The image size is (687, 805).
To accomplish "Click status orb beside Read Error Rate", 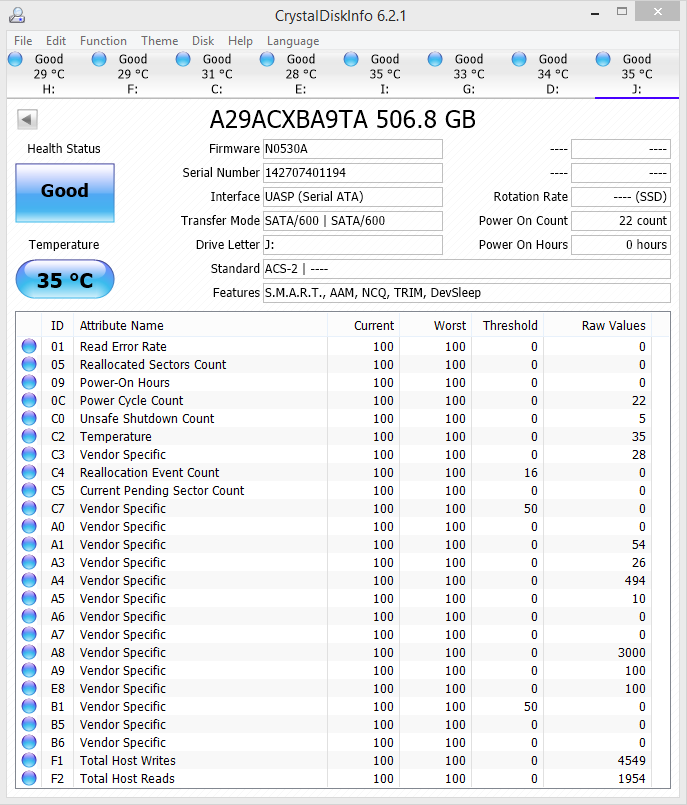I will coord(29,347).
